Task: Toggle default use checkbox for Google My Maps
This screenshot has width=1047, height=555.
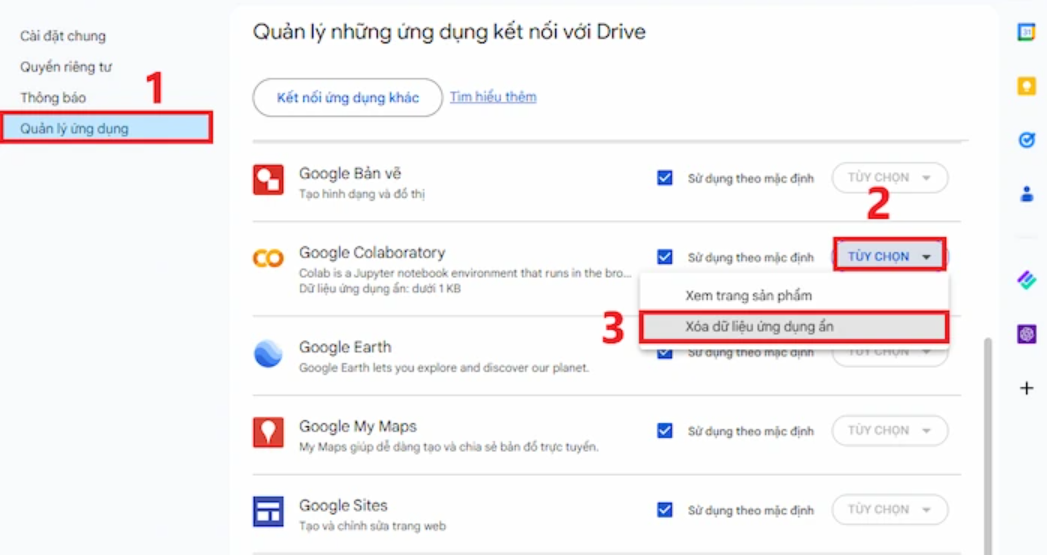Action: click(x=664, y=430)
